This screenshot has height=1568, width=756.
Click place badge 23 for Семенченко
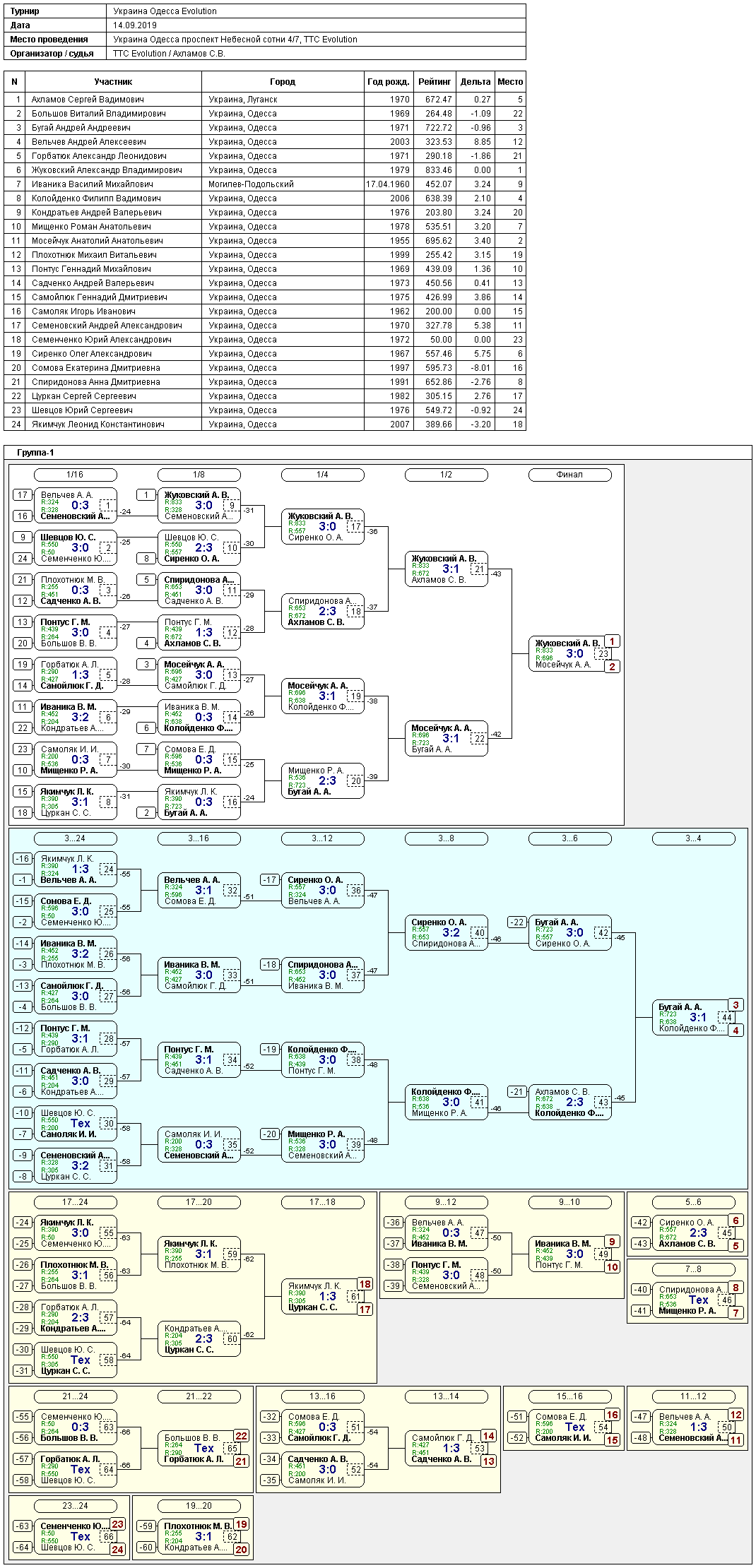click(x=117, y=1524)
